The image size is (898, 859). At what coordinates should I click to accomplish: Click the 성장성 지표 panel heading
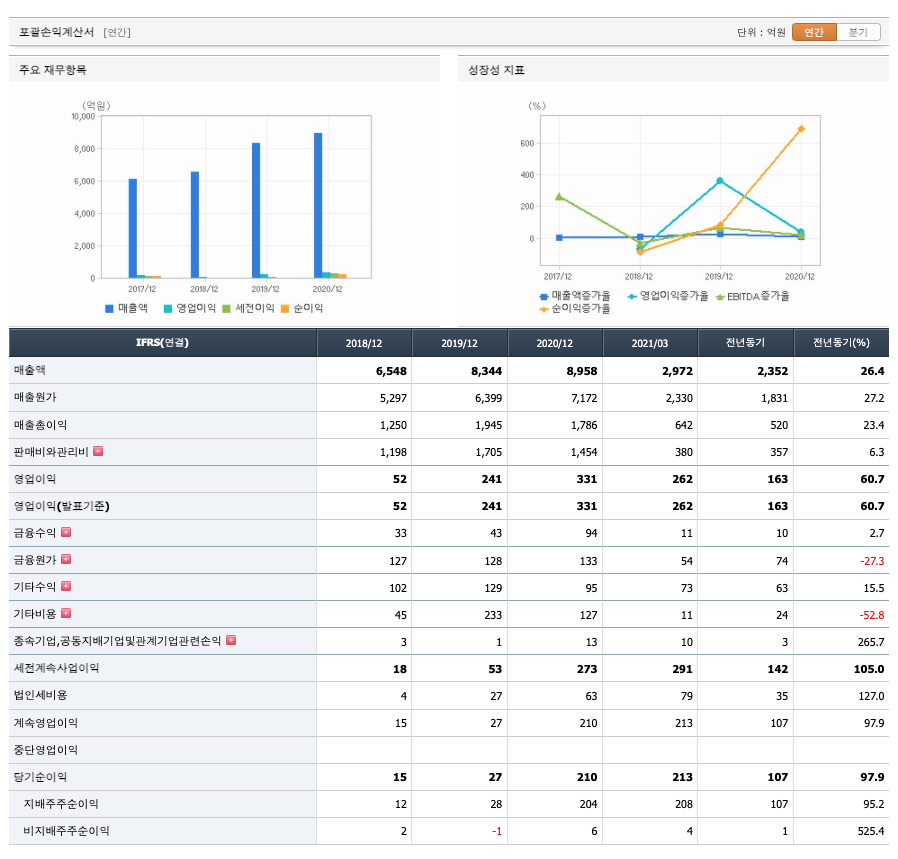[x=496, y=70]
